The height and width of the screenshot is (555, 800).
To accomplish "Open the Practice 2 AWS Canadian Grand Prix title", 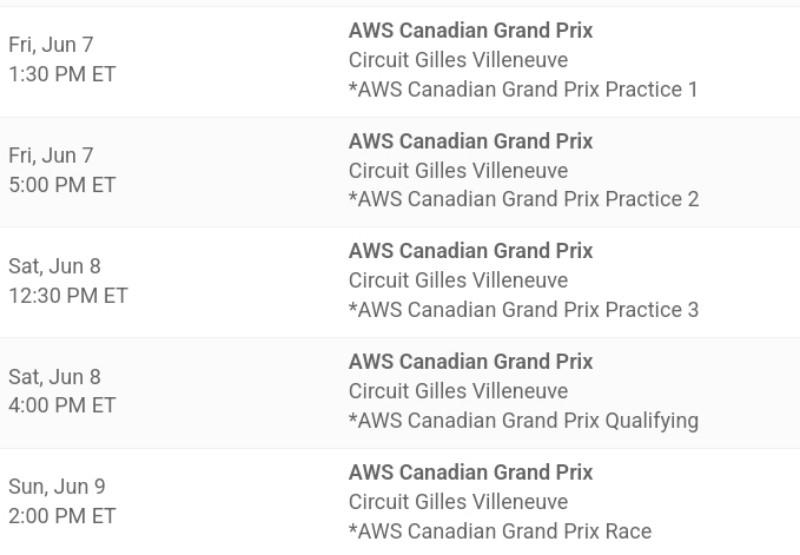I will tap(470, 141).
